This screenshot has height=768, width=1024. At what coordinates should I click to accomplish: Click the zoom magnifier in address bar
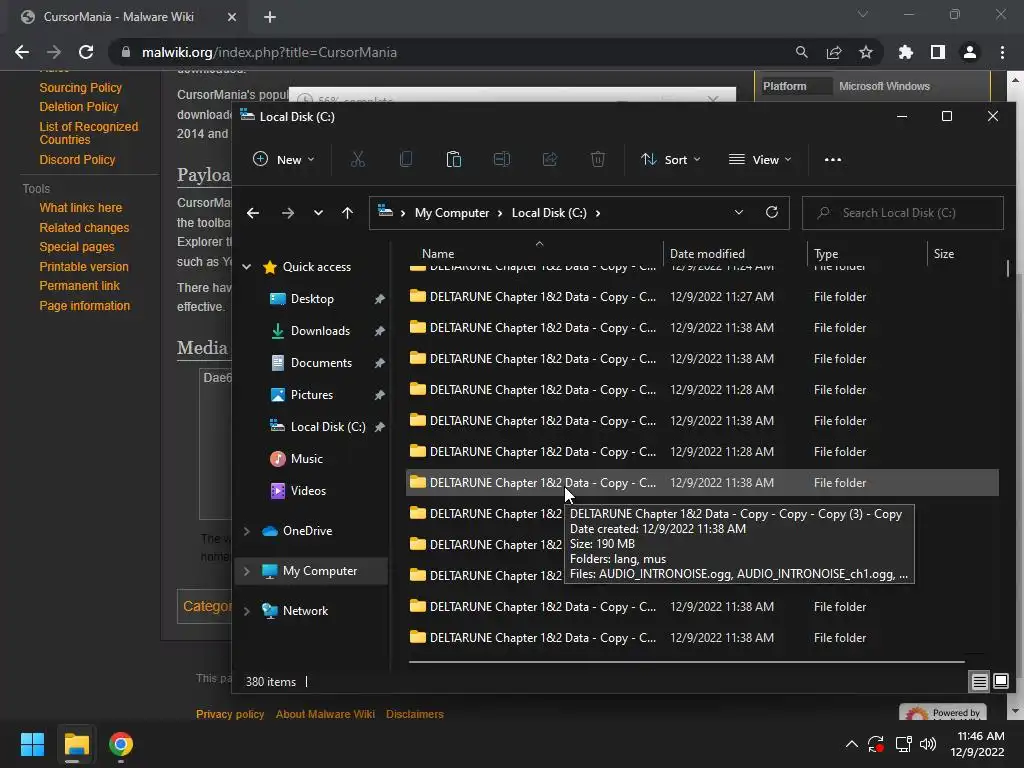[x=802, y=52]
